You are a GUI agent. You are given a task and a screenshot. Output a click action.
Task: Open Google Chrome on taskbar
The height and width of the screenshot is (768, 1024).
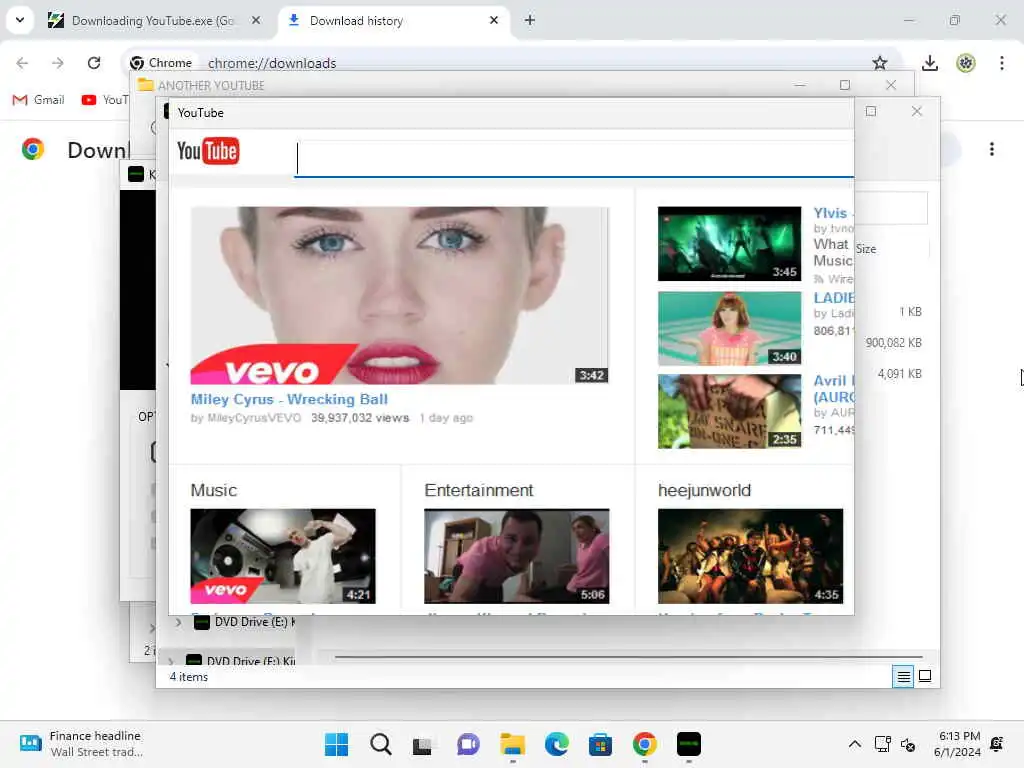(645, 744)
